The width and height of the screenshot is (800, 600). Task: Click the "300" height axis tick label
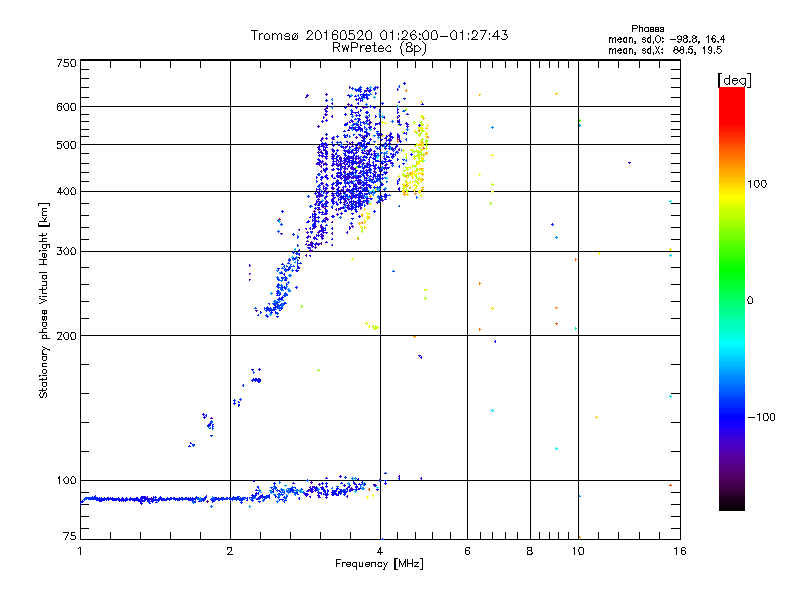click(66, 251)
